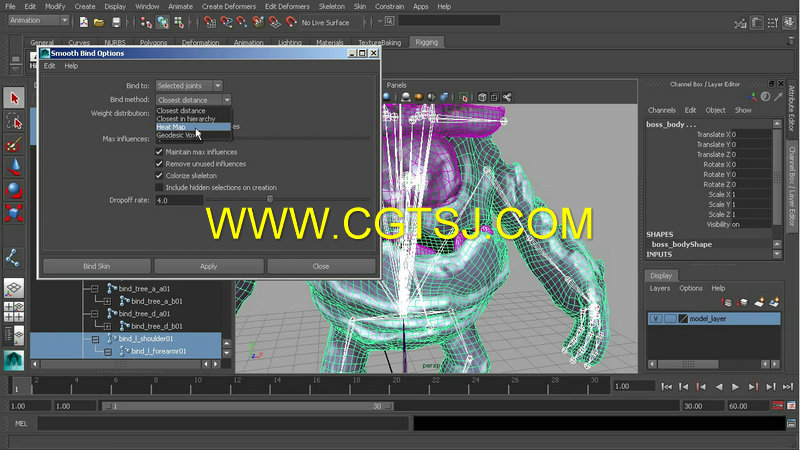This screenshot has width=800, height=450.
Task: Play animation forward
Action: [x=735, y=387]
